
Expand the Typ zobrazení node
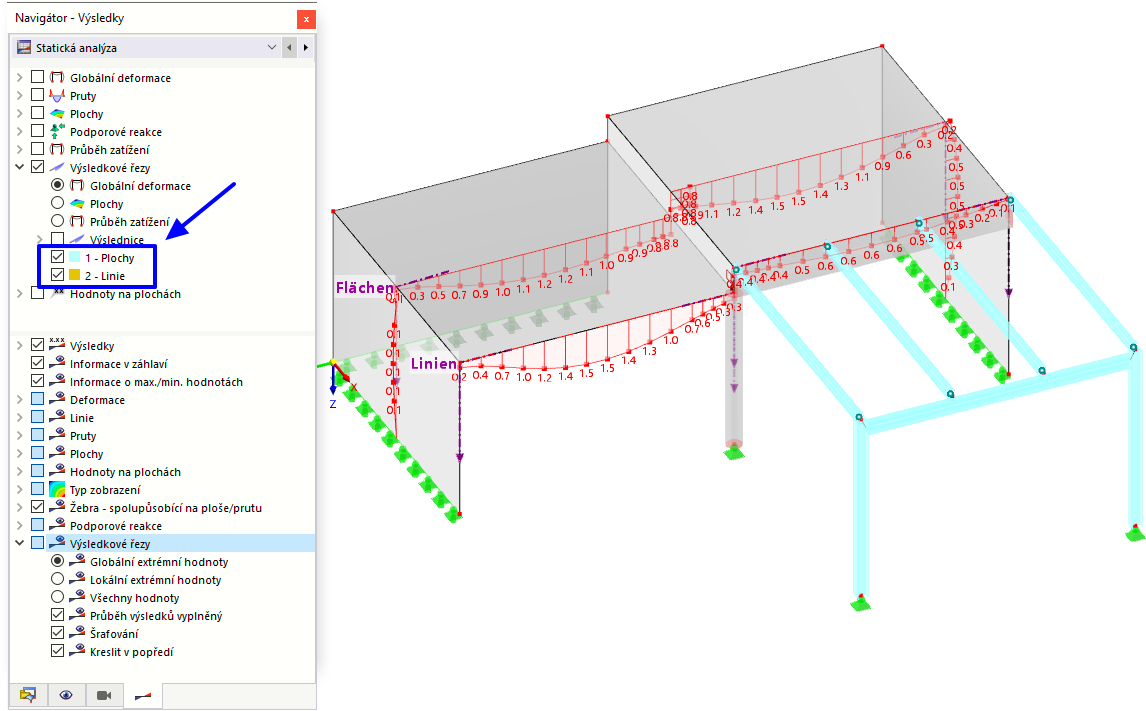pos(20,488)
